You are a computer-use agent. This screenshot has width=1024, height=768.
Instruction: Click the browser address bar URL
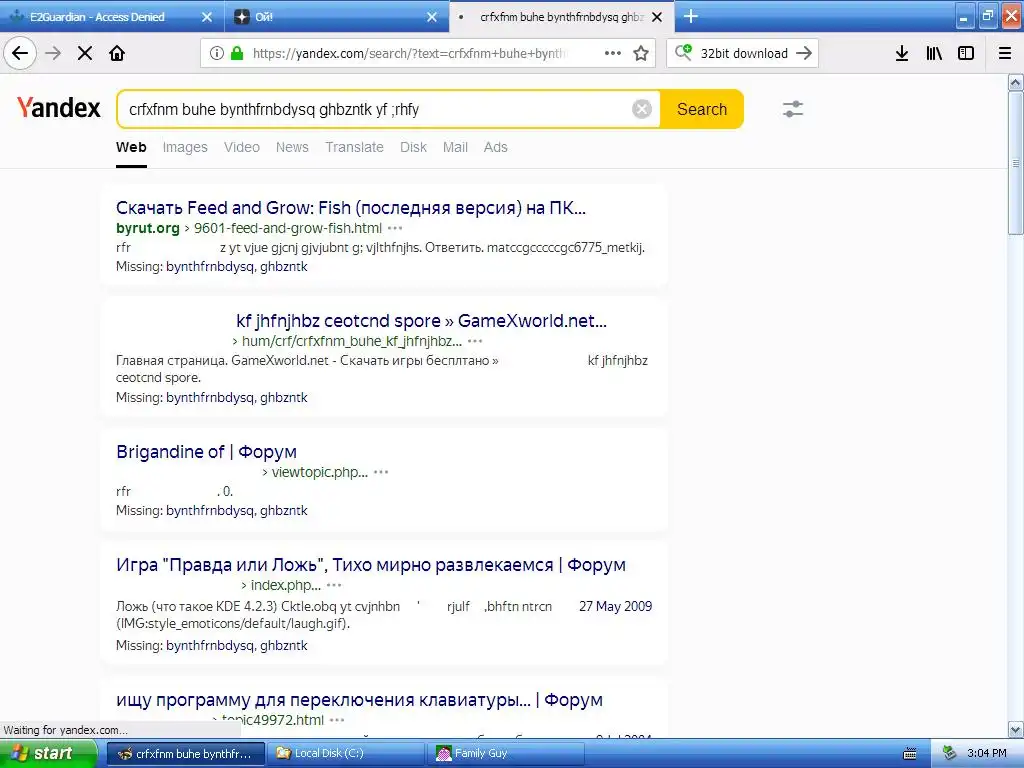point(408,53)
